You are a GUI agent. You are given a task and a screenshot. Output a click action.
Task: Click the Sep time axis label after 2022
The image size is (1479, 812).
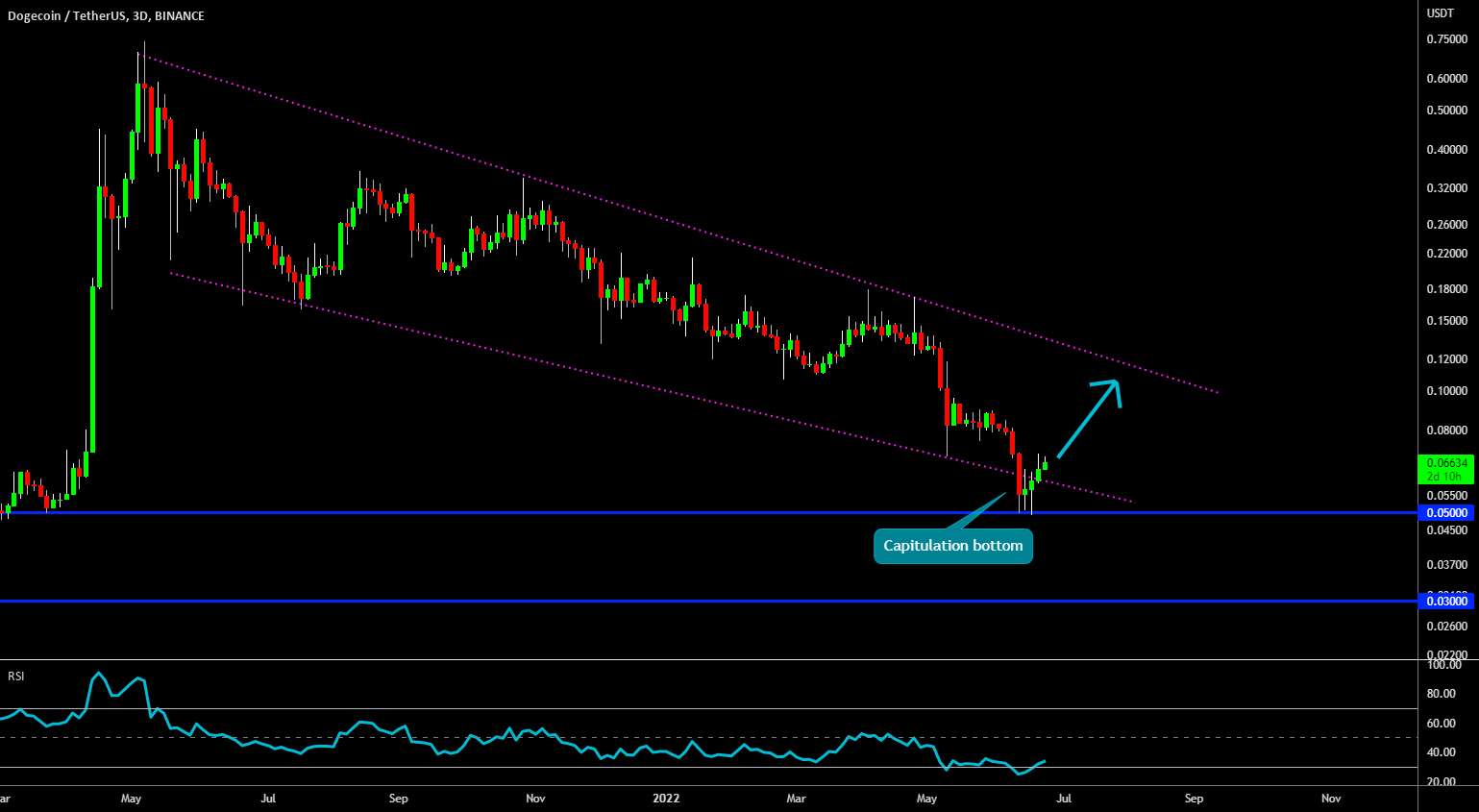[x=1194, y=799]
